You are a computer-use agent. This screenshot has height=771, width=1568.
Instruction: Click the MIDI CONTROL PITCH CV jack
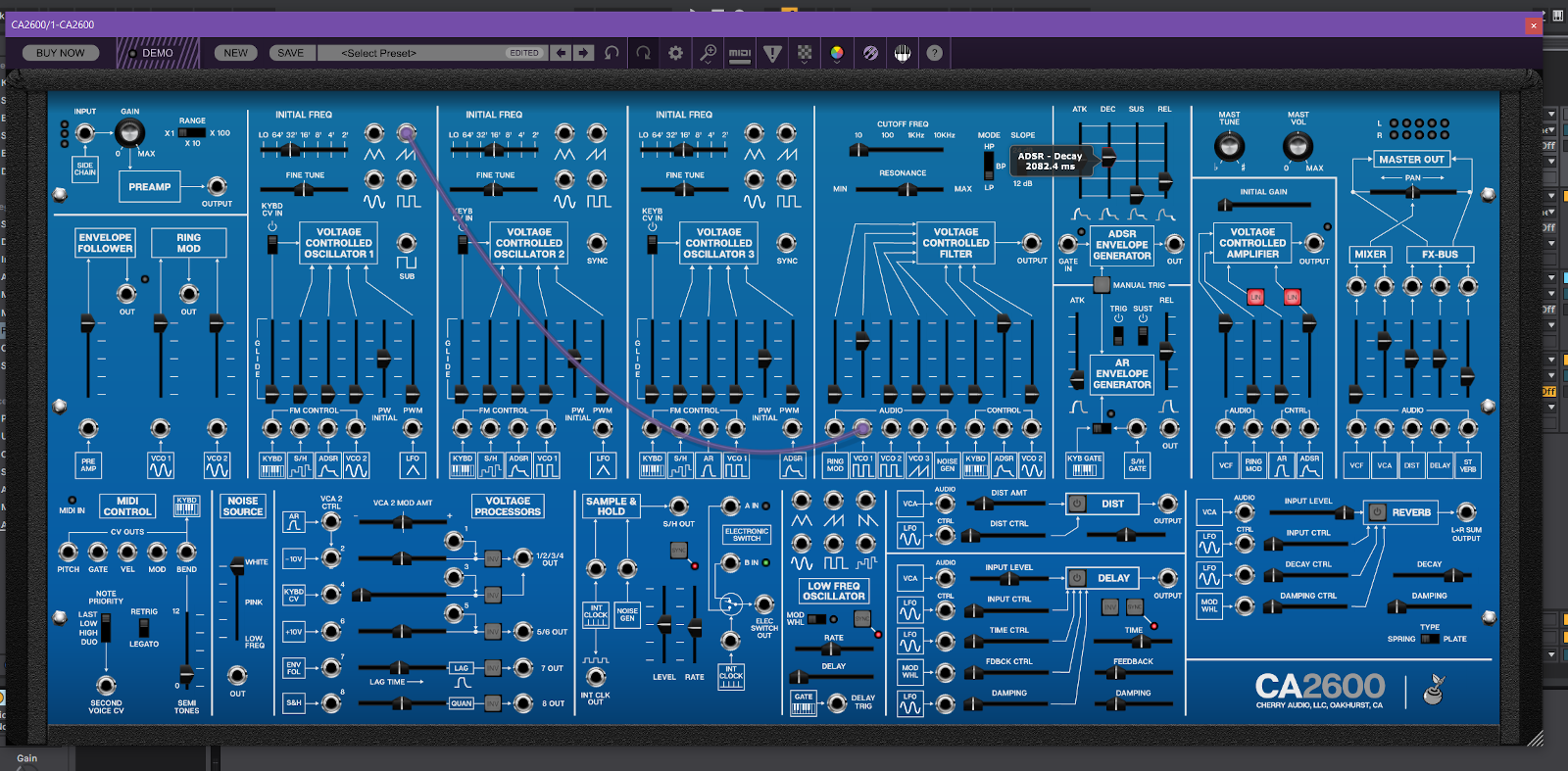click(x=69, y=552)
